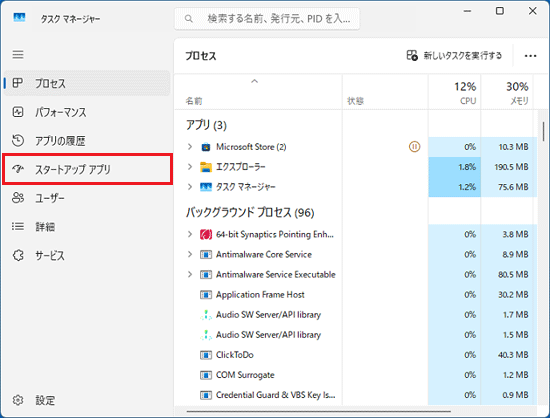Click the ClickToDo process icon
550x418 pixels.
coord(206,355)
